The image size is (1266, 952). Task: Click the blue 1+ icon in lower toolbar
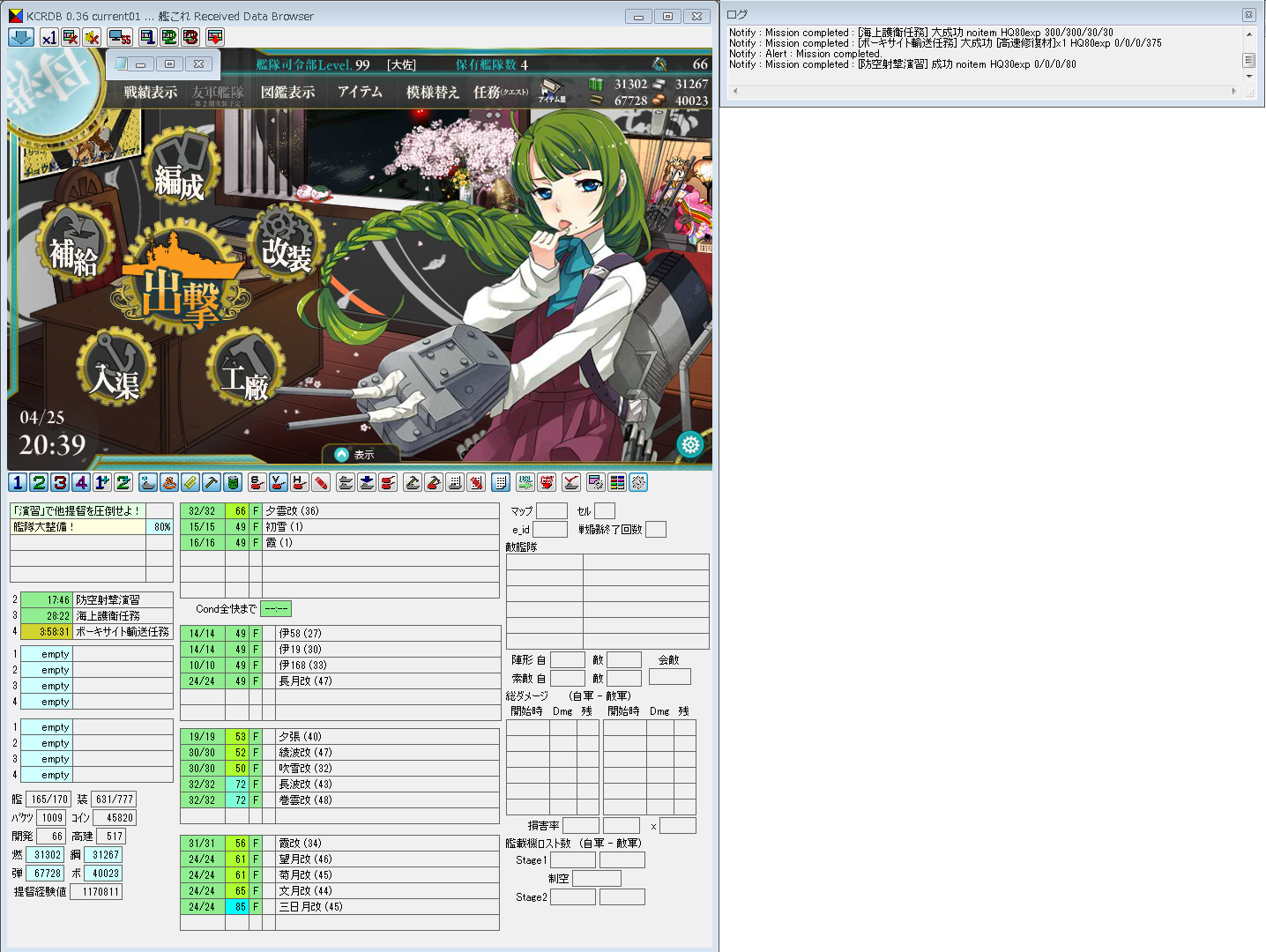pos(102,482)
